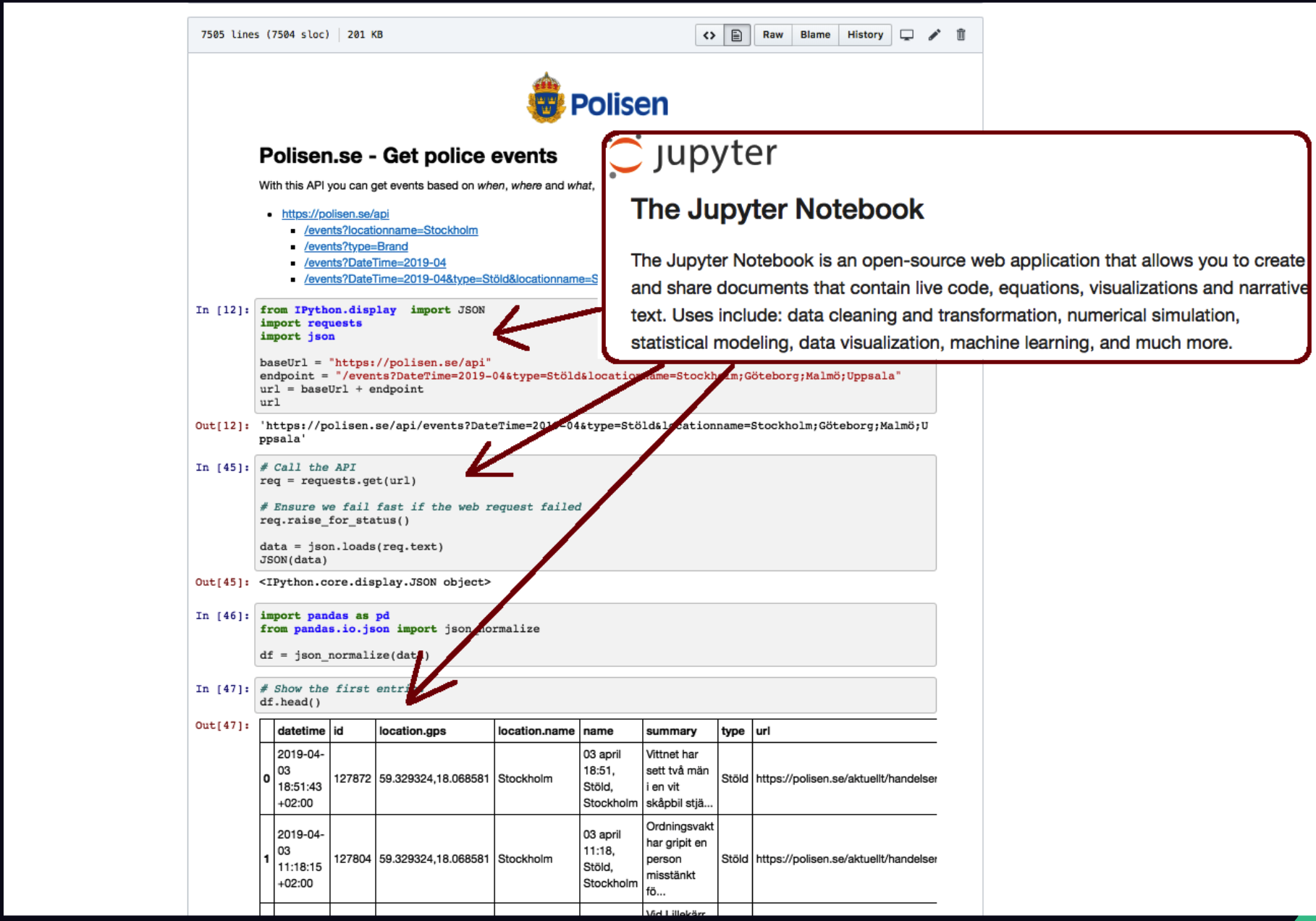Click the location.name column header
The image size is (1316, 921).
536,731
